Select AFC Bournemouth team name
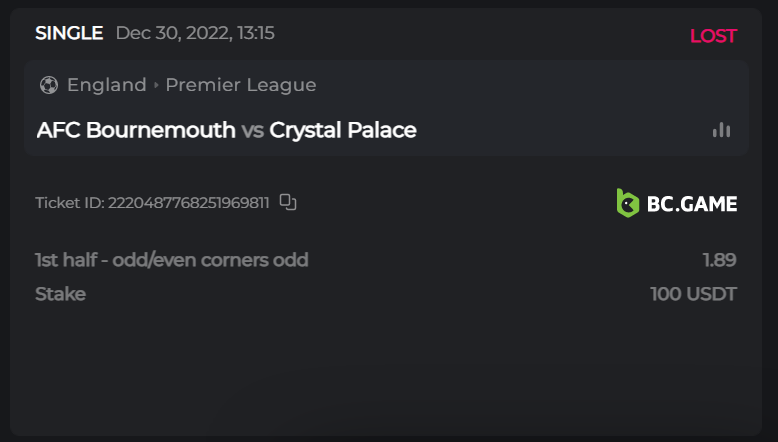Viewport: 778px width, 442px height. coord(136,130)
